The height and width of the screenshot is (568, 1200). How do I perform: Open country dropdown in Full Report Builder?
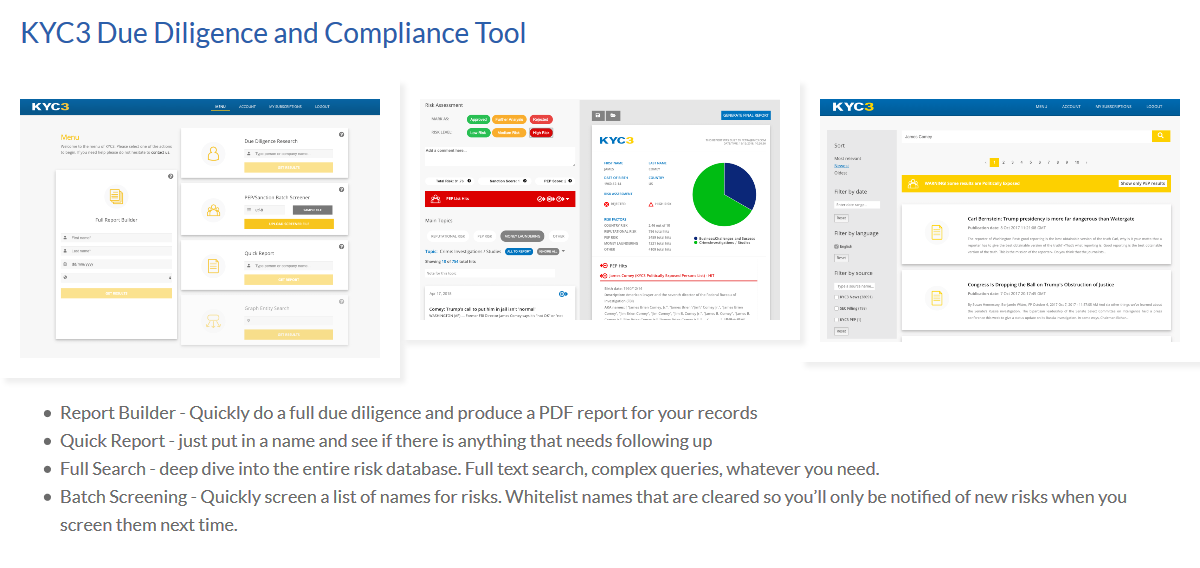coord(116,277)
